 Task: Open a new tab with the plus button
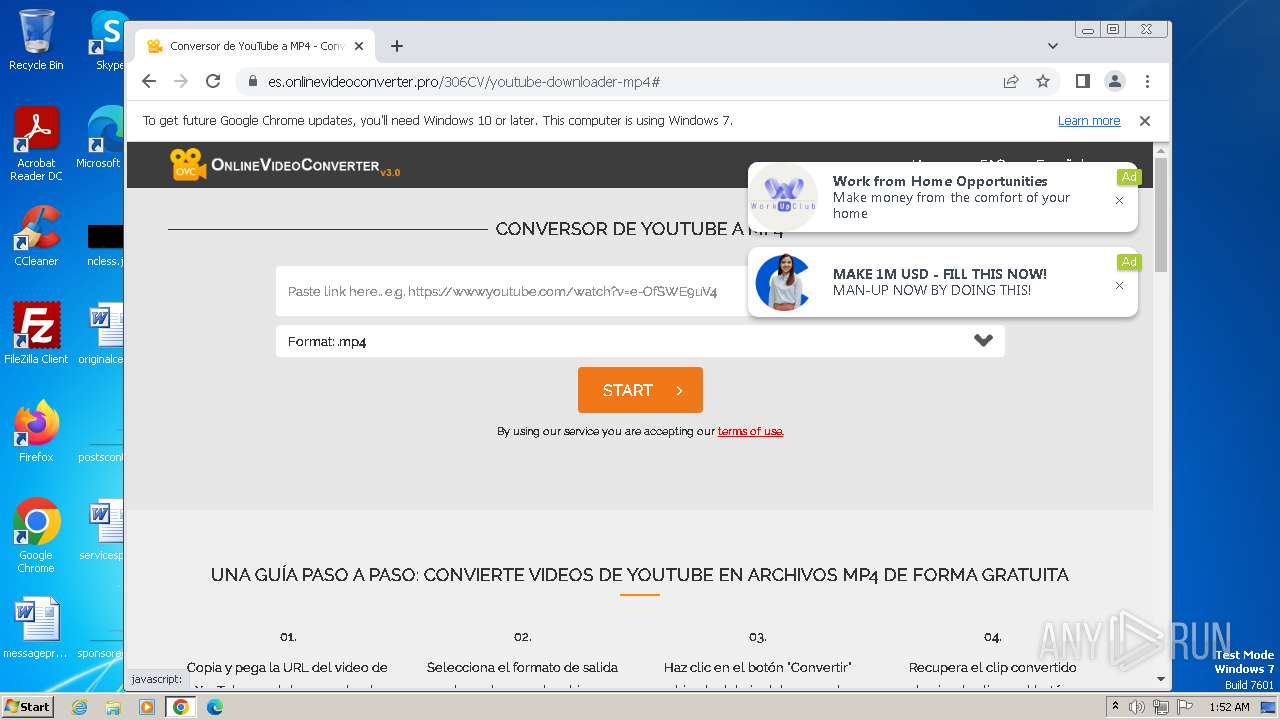397,46
